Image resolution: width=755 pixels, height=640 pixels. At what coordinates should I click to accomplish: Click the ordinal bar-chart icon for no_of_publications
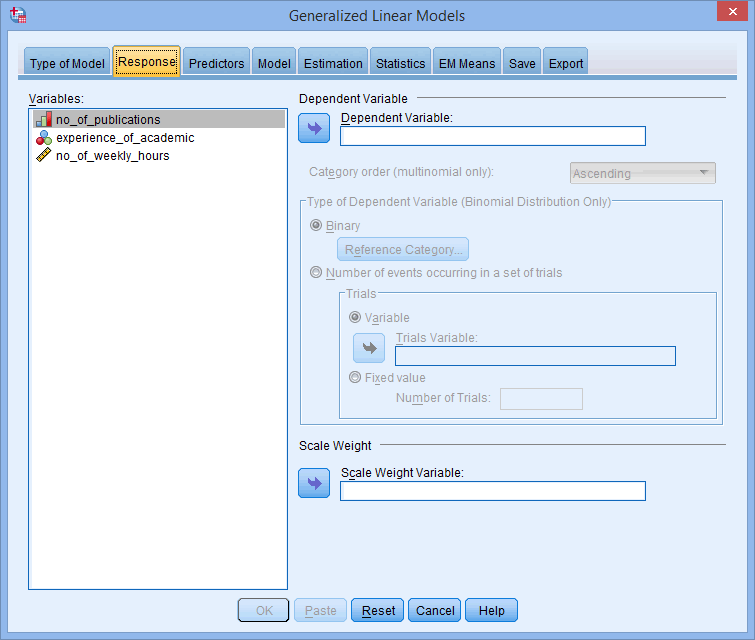[44, 119]
